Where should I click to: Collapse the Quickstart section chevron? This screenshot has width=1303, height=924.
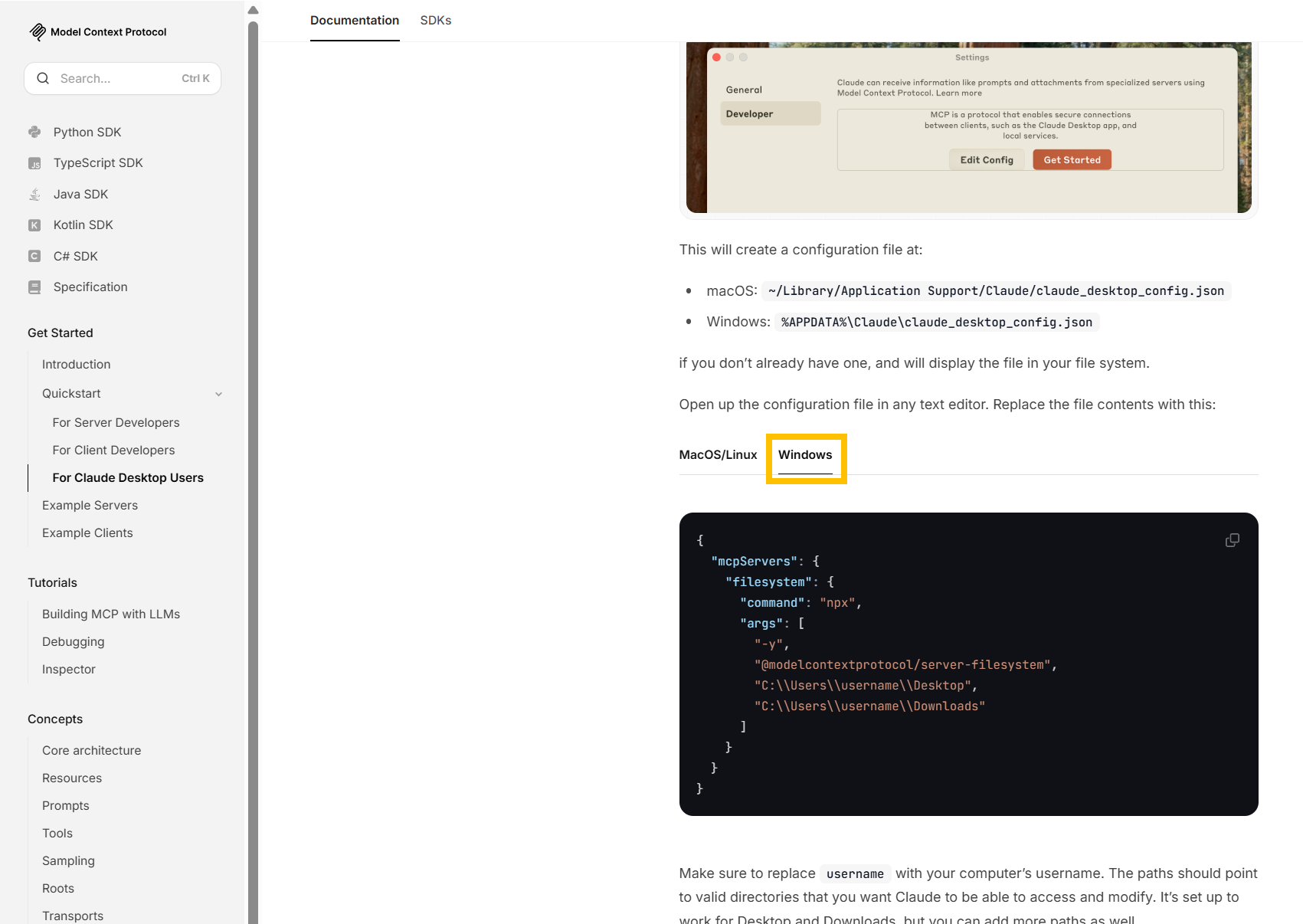pyautogui.click(x=218, y=394)
